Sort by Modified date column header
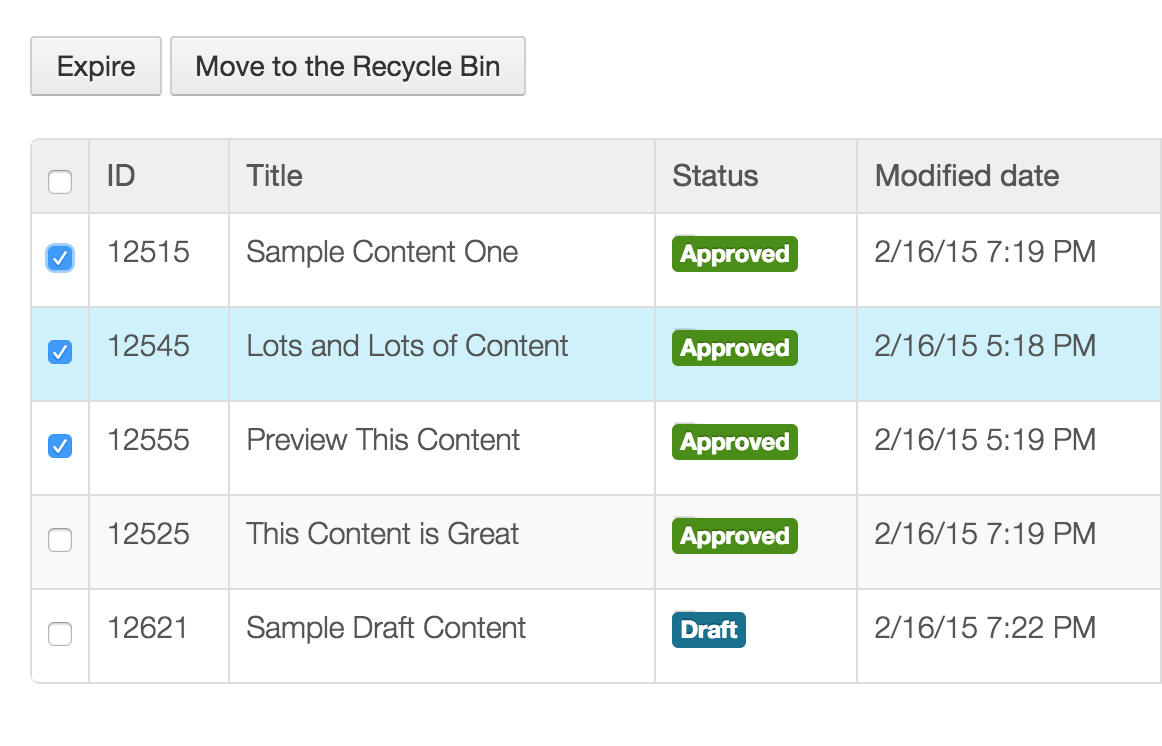Image resolution: width=1162 pixels, height=746 pixels. 966,176
